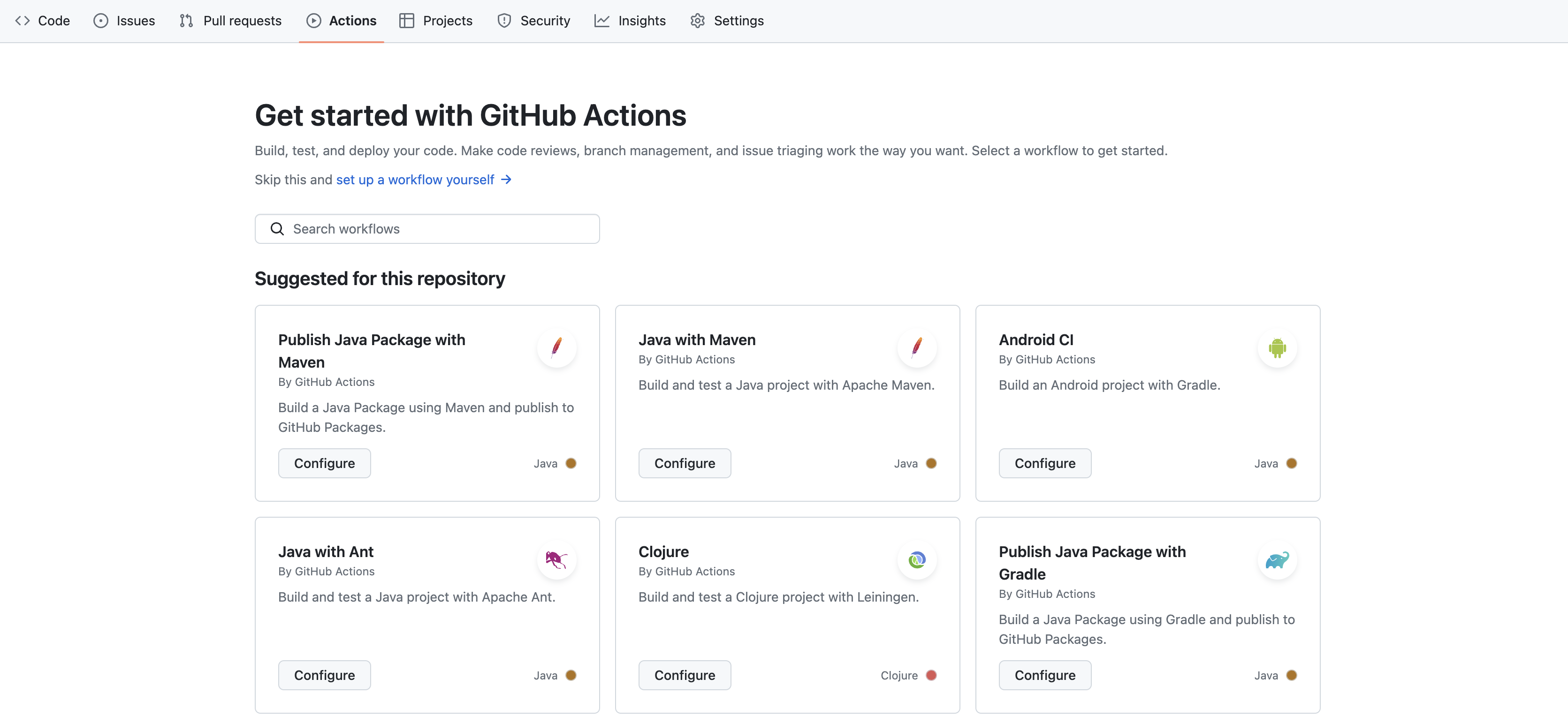
Task: Click the Pull requests branch icon
Action: (x=186, y=21)
